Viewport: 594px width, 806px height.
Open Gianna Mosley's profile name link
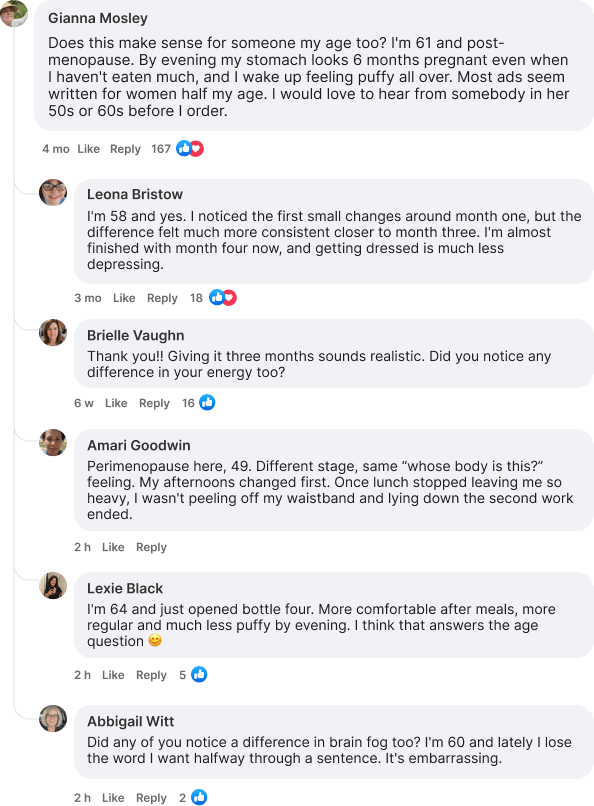tap(98, 19)
